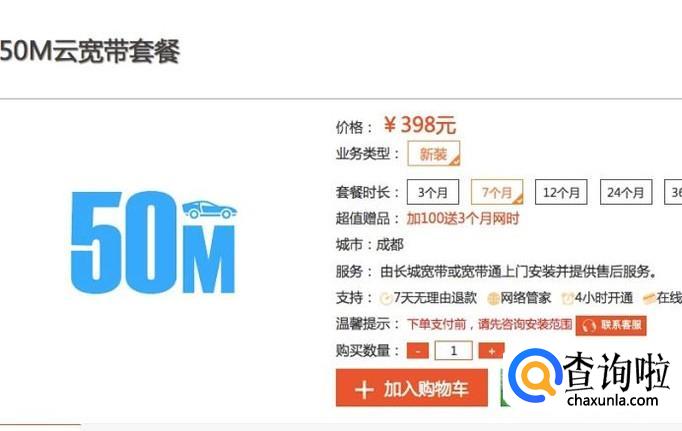
Task: Click the headset icon on 联系客服
Action: click(589, 326)
